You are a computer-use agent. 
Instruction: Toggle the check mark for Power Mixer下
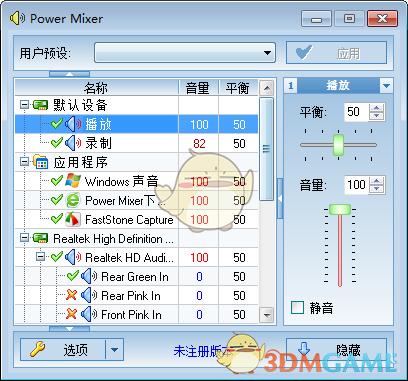click(57, 200)
